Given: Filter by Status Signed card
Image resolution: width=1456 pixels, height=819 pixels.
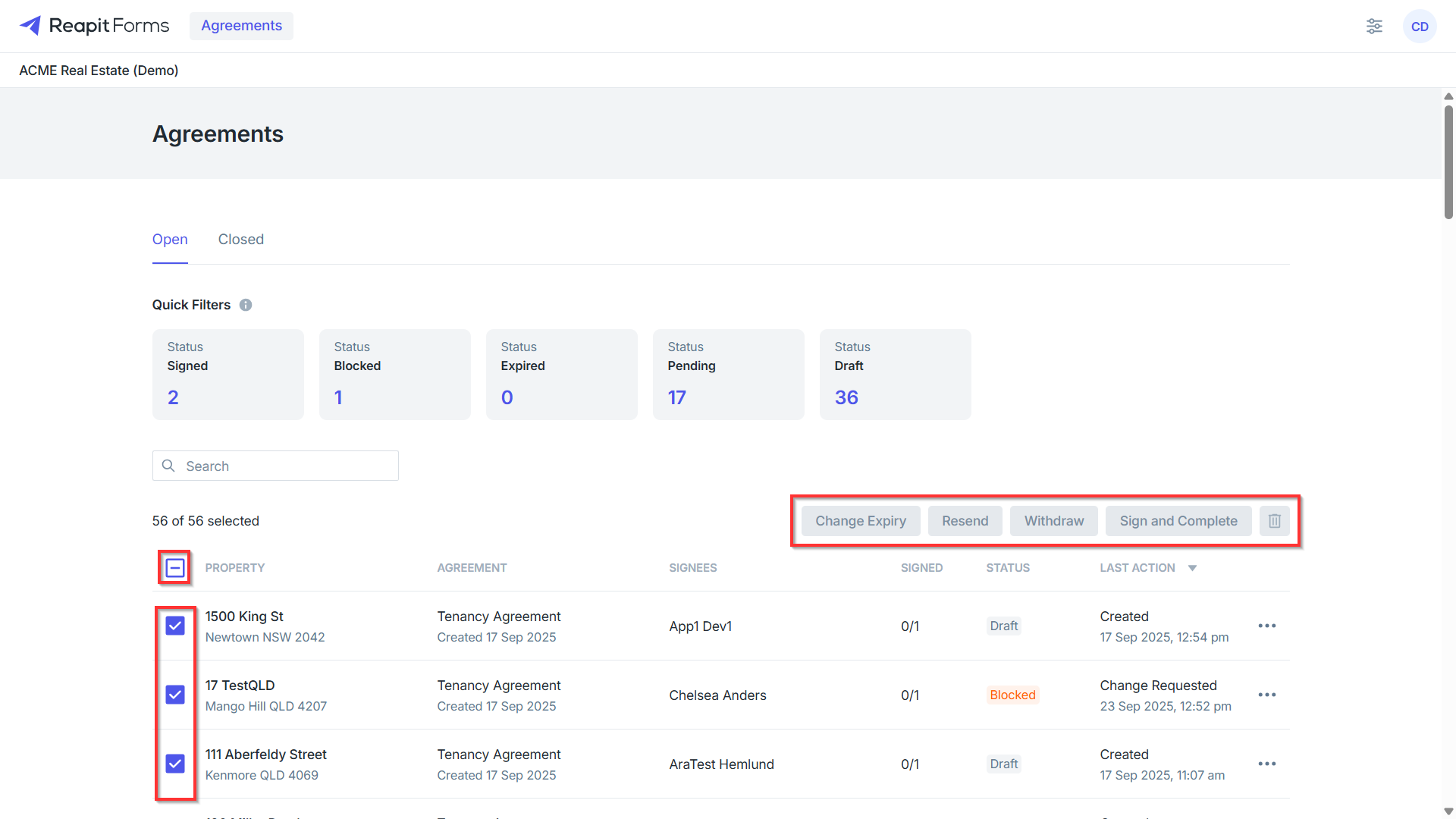Looking at the screenshot, I should coord(228,375).
